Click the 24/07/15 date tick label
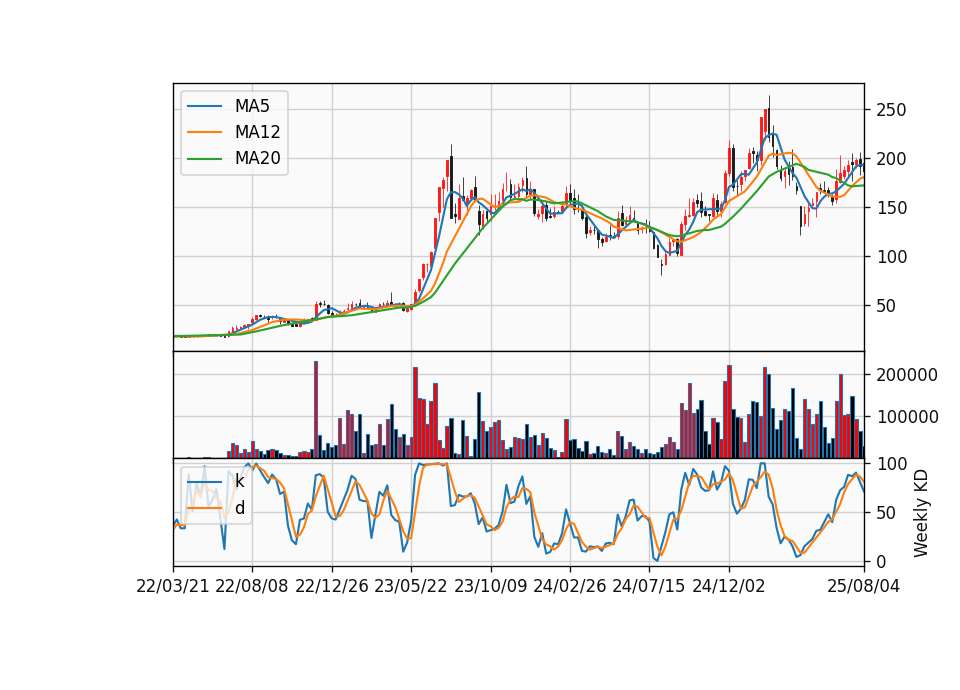This screenshot has width=960, height=690. (649, 586)
